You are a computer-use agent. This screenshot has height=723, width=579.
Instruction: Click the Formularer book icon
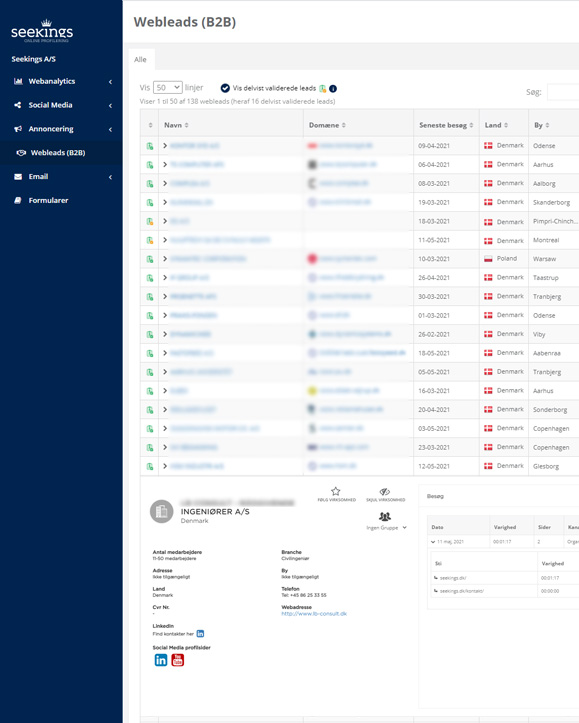point(18,200)
